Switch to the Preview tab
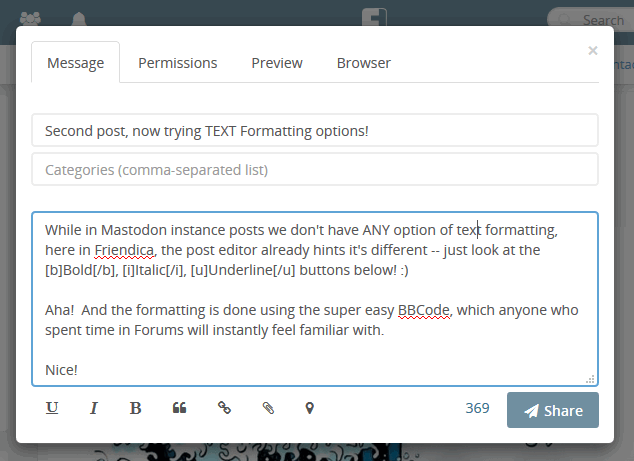 tap(277, 63)
